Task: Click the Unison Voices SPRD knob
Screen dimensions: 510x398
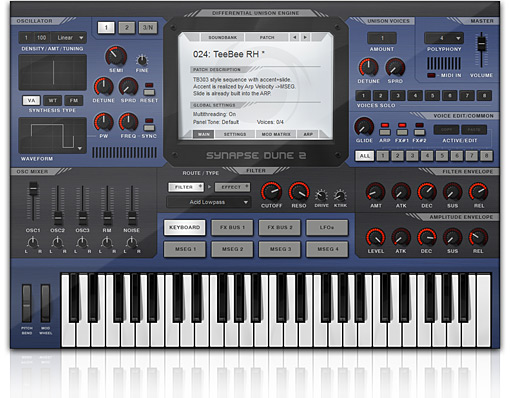Action: 395,68
